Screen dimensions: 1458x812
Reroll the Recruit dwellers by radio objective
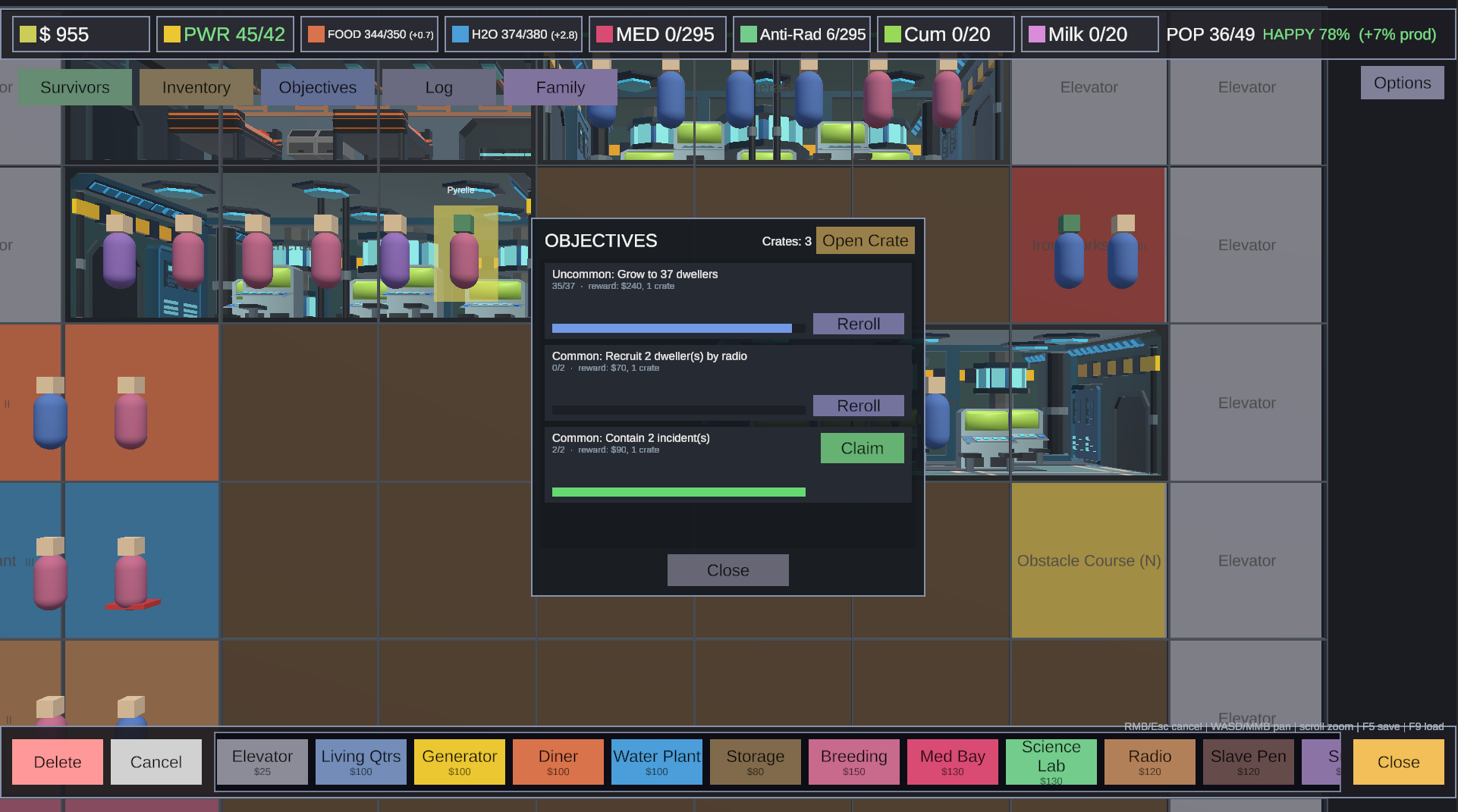tap(859, 406)
